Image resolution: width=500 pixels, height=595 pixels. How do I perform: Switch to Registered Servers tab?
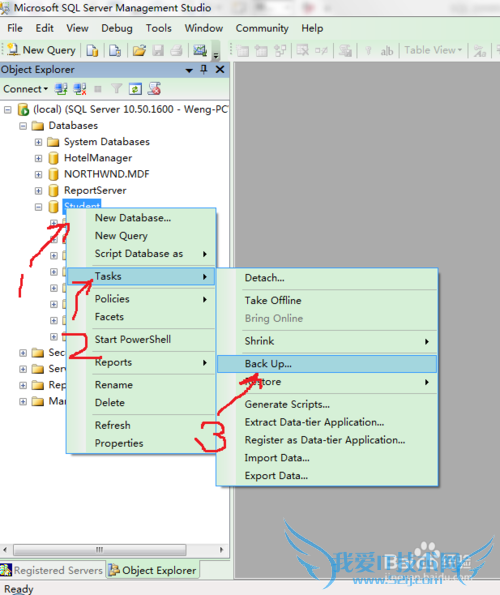point(52,570)
